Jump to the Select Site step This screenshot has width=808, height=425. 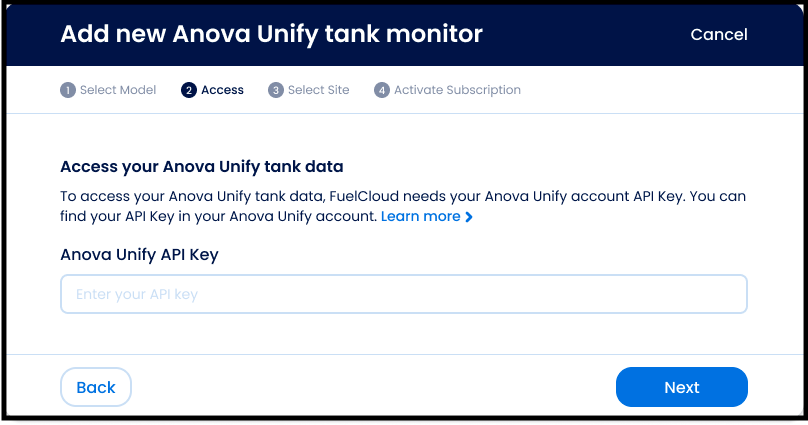tap(318, 90)
